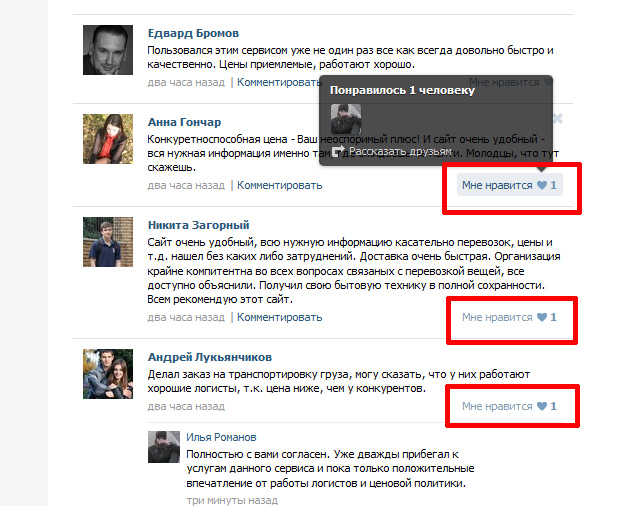Open Андрей Лукьянчиков's profile name link

(x=210, y=357)
